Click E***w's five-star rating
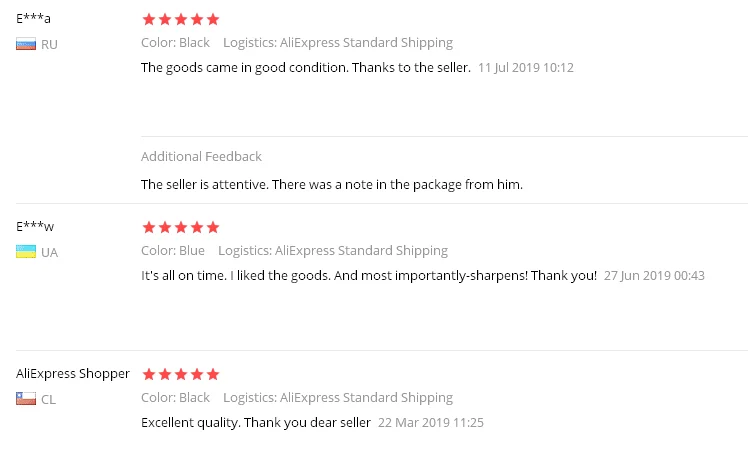The width and height of the screenshot is (748, 465). (x=181, y=227)
